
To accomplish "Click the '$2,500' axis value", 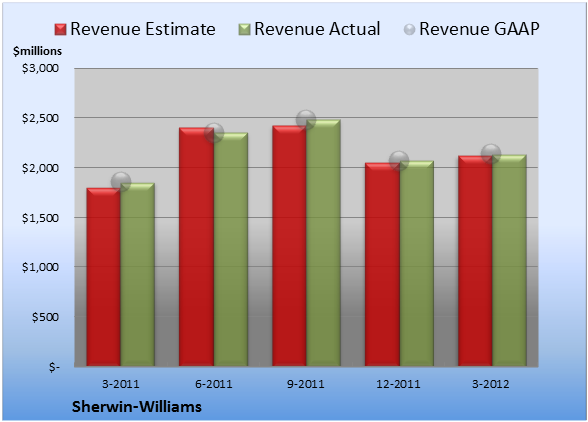I will tap(40, 118).
